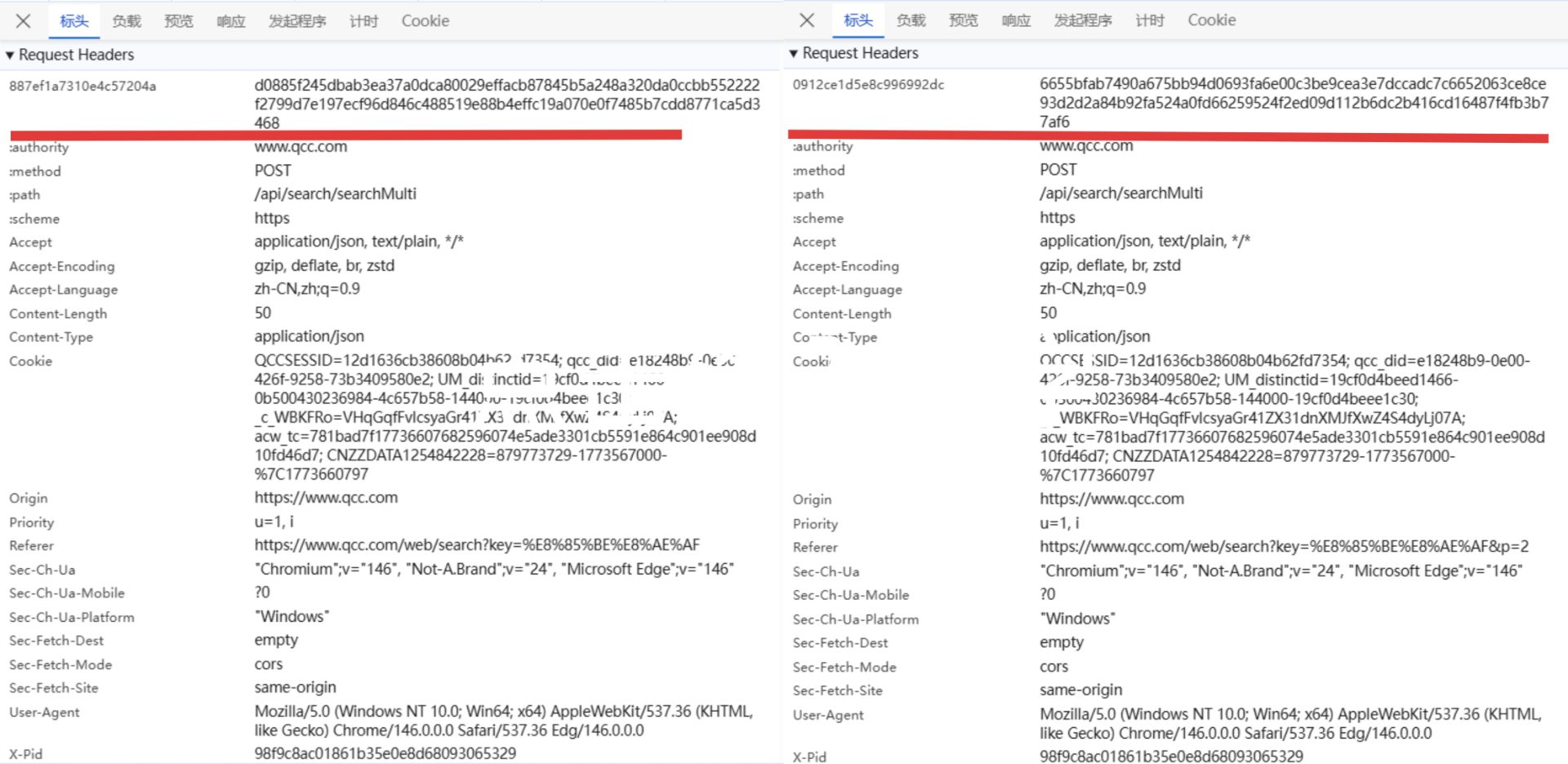Switch to 预览 tab in right panel
The width and height of the screenshot is (1568, 764).
click(964, 20)
